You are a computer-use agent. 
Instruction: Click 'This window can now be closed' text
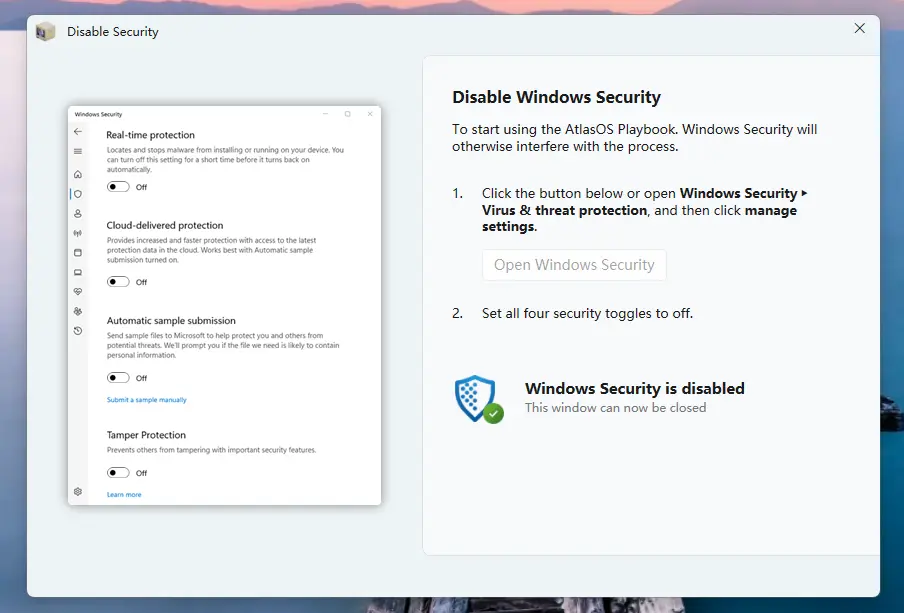(615, 408)
